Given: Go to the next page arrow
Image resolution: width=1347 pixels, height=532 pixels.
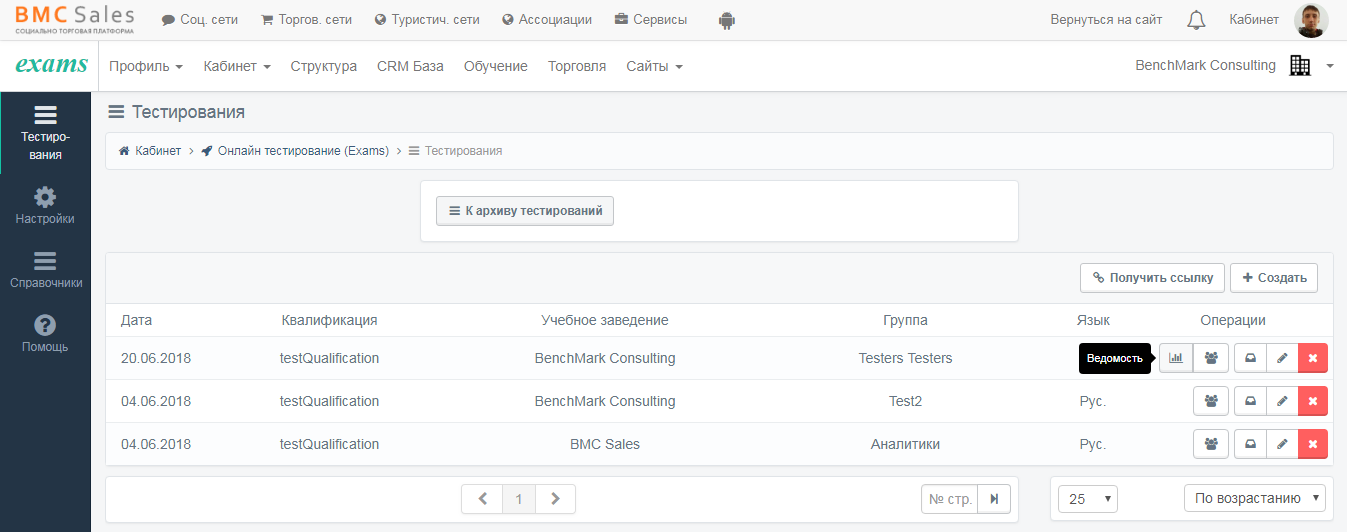Looking at the screenshot, I should [556, 499].
